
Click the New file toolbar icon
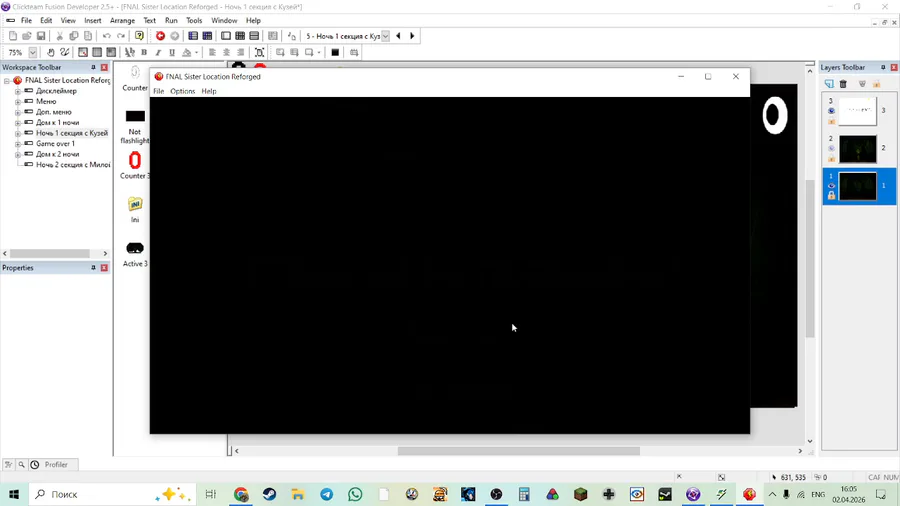click(x=13, y=36)
